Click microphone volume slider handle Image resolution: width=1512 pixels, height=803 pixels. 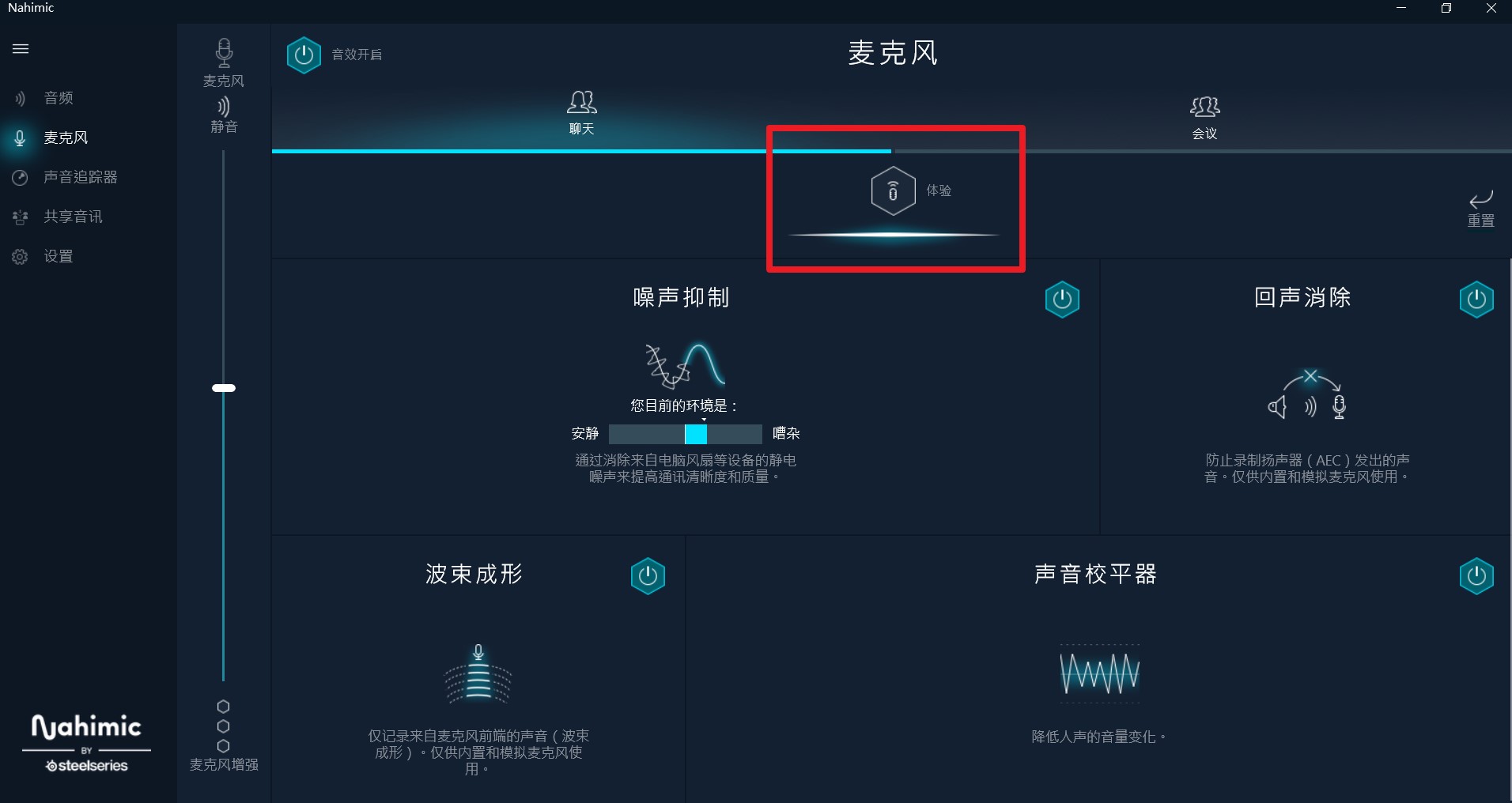click(224, 388)
